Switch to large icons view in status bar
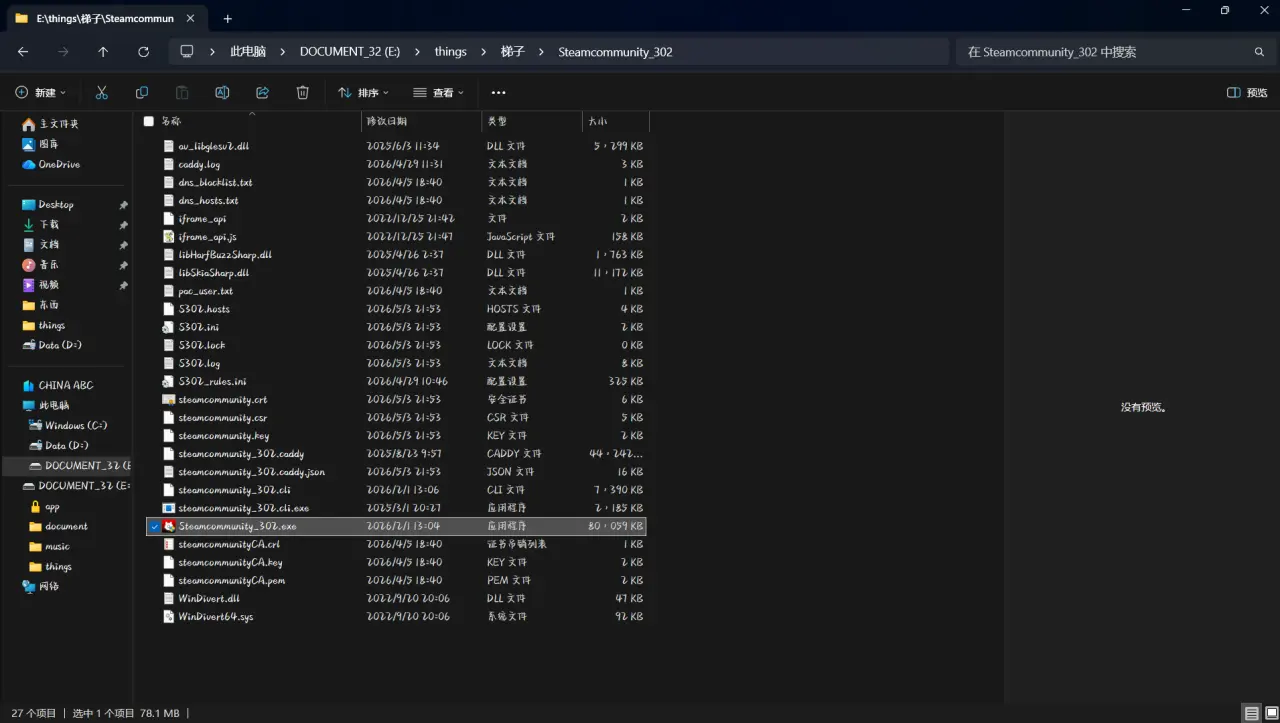The width and height of the screenshot is (1280, 723). tap(1269, 713)
